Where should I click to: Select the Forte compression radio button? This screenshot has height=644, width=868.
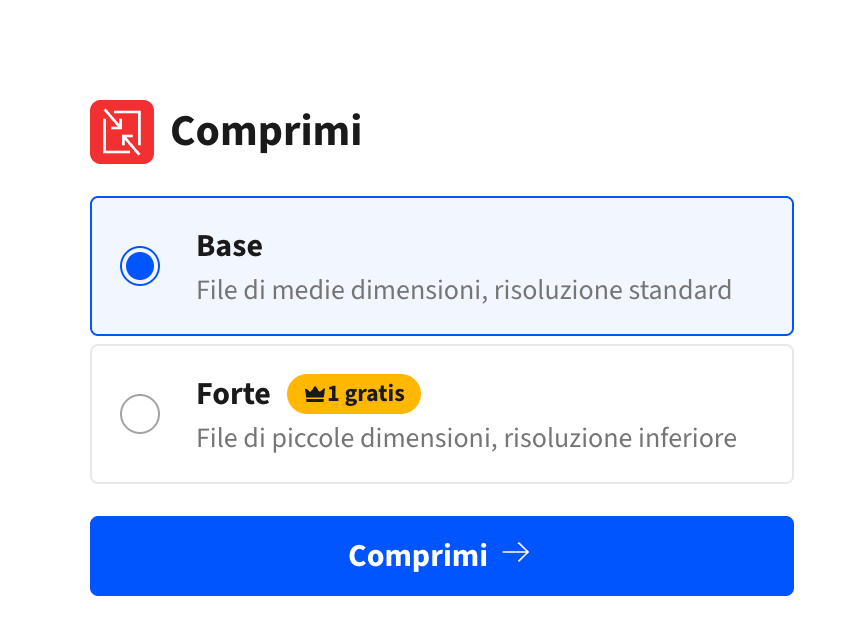click(140, 414)
